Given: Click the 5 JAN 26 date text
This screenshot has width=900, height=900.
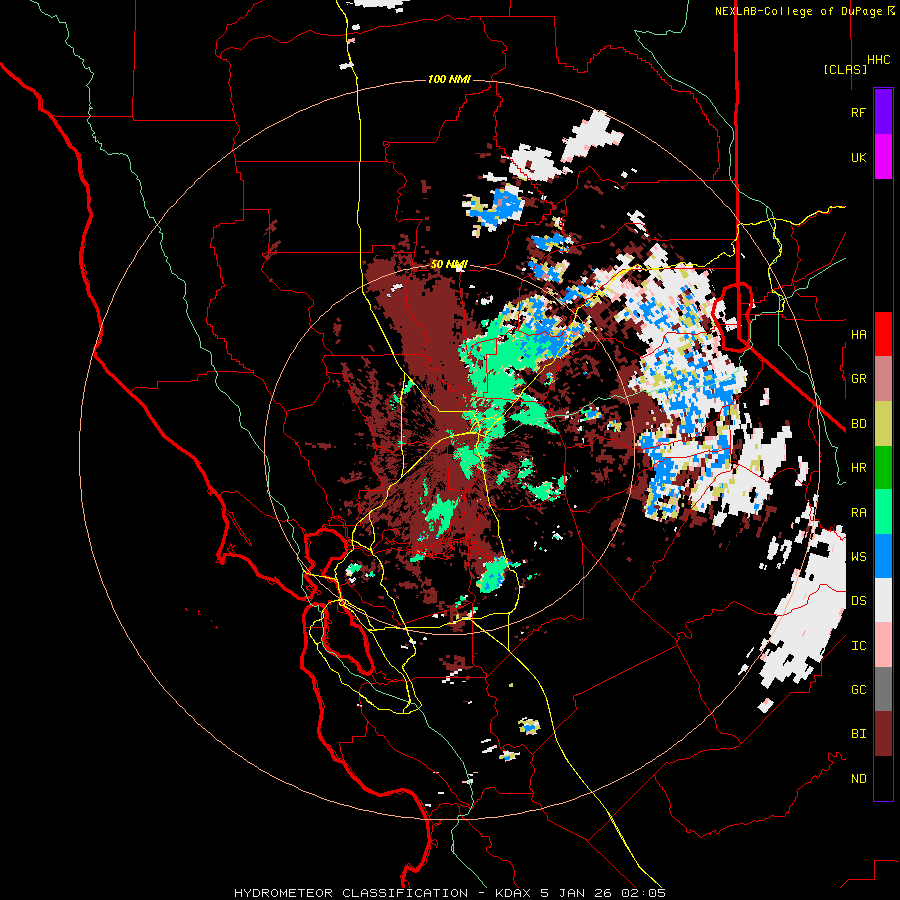Looking at the screenshot, I should (x=576, y=893).
